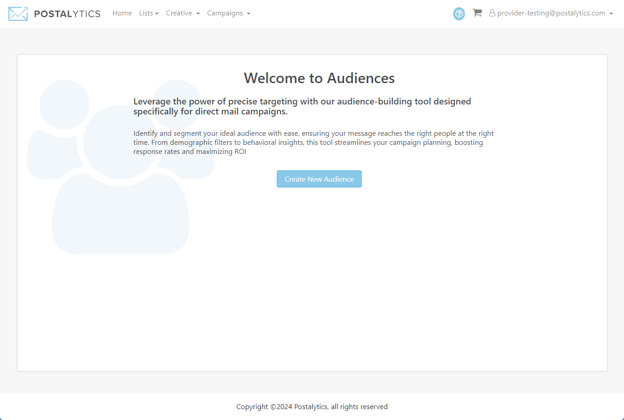Click the Postalytics envelope logo icon

[x=18, y=14]
